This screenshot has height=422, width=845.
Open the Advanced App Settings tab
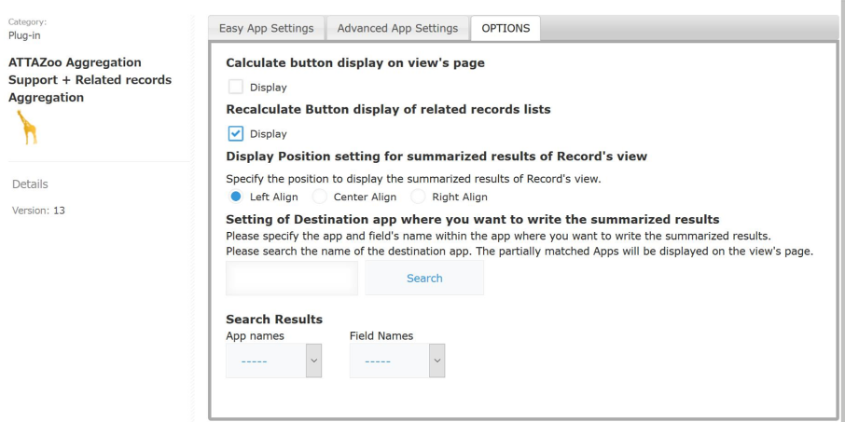[x=397, y=28]
